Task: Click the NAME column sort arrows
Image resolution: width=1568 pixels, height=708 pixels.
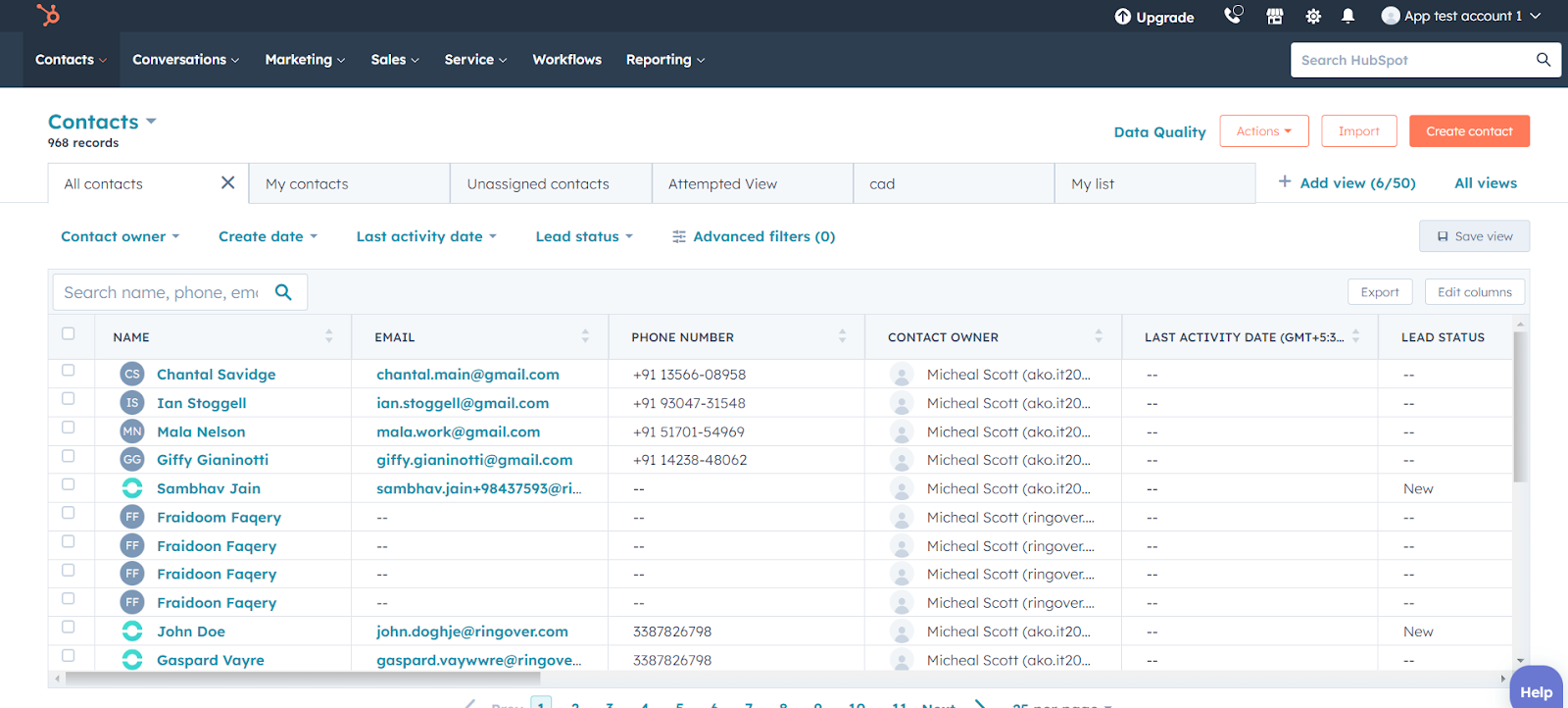Action: [329, 336]
